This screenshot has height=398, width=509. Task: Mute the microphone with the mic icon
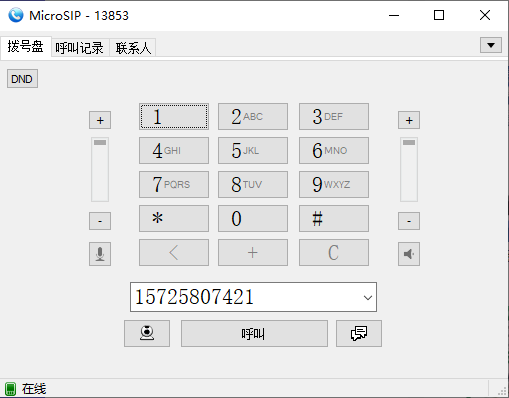[x=100, y=254]
